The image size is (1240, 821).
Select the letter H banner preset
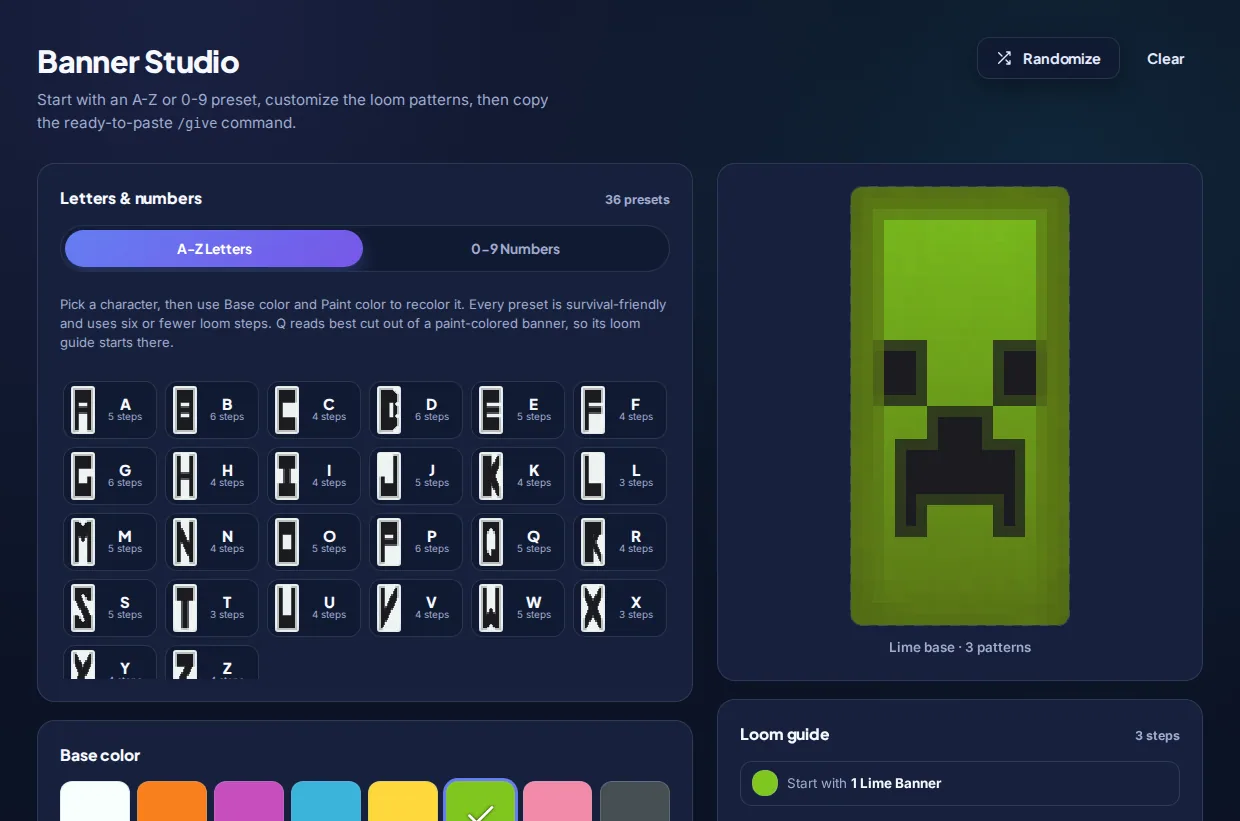(x=212, y=476)
